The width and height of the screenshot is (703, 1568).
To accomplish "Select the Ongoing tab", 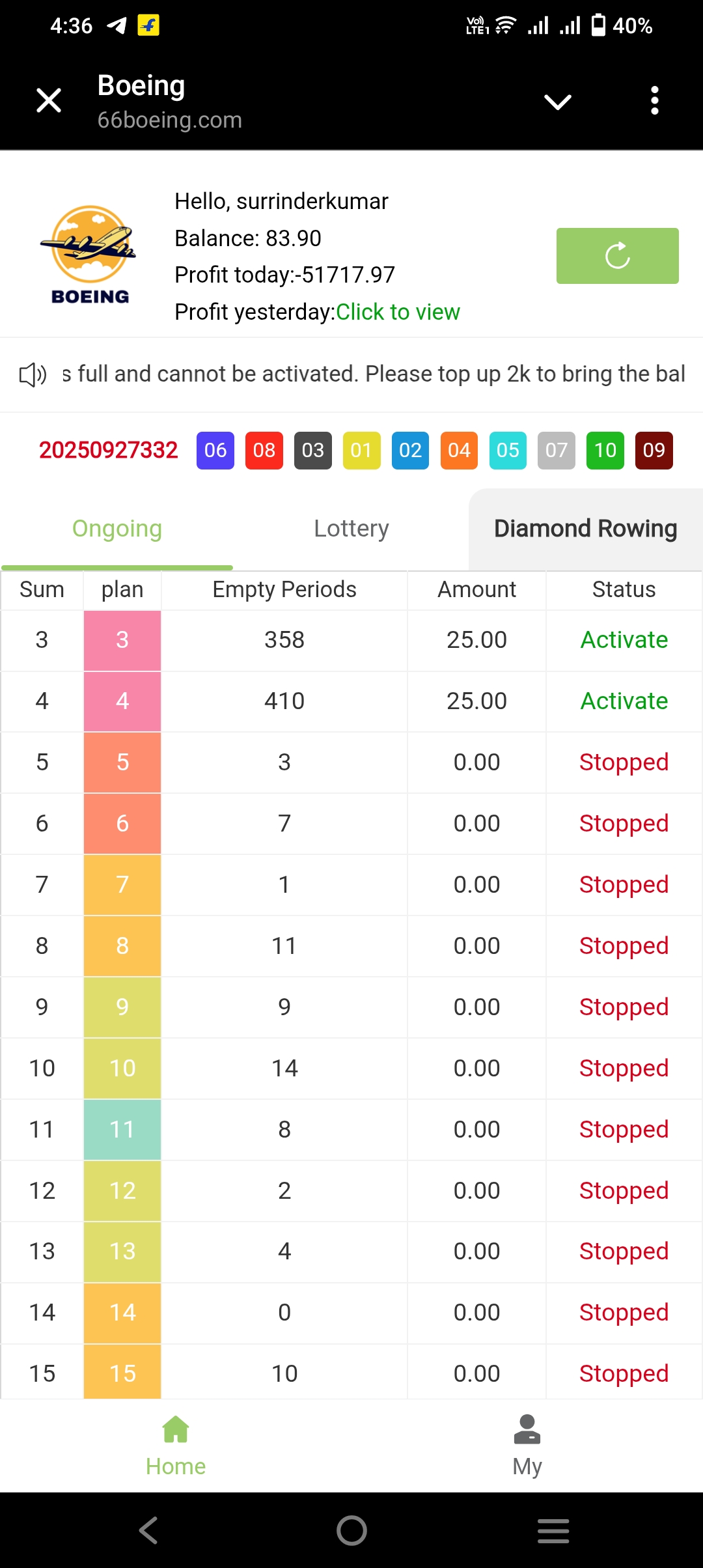I will 117,529.
